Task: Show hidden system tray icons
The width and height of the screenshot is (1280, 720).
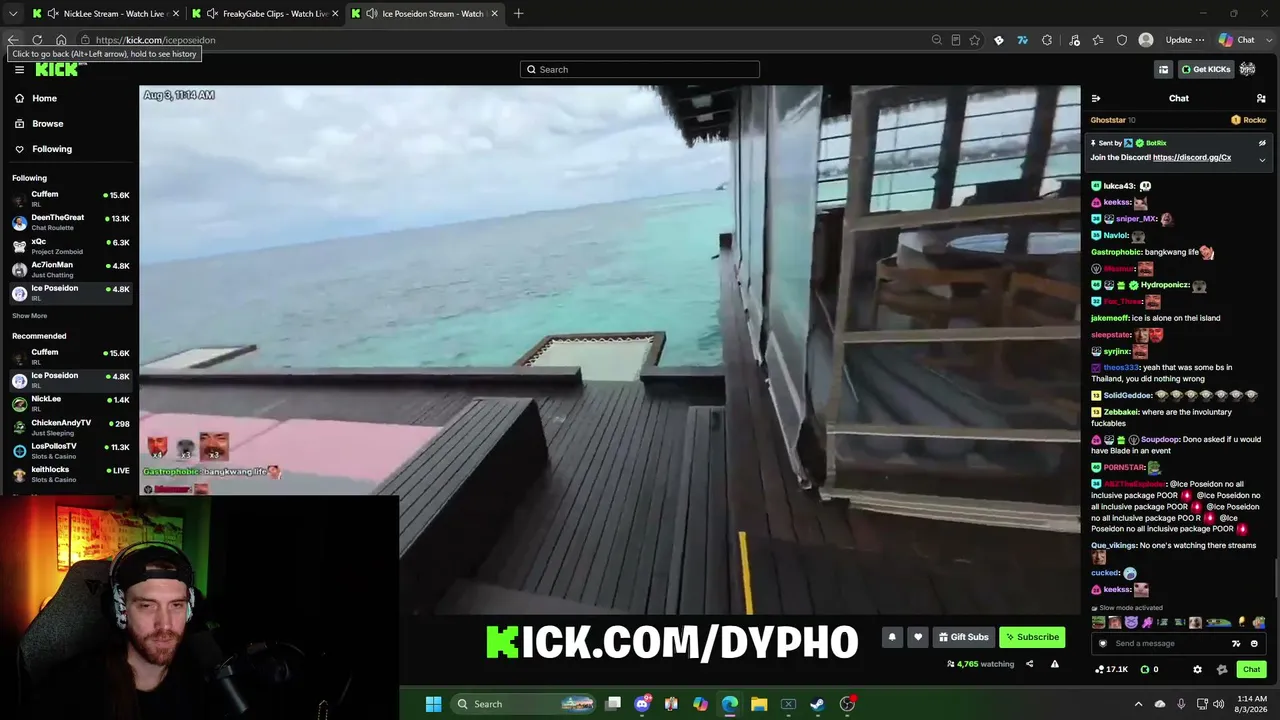Action: [x=1138, y=704]
